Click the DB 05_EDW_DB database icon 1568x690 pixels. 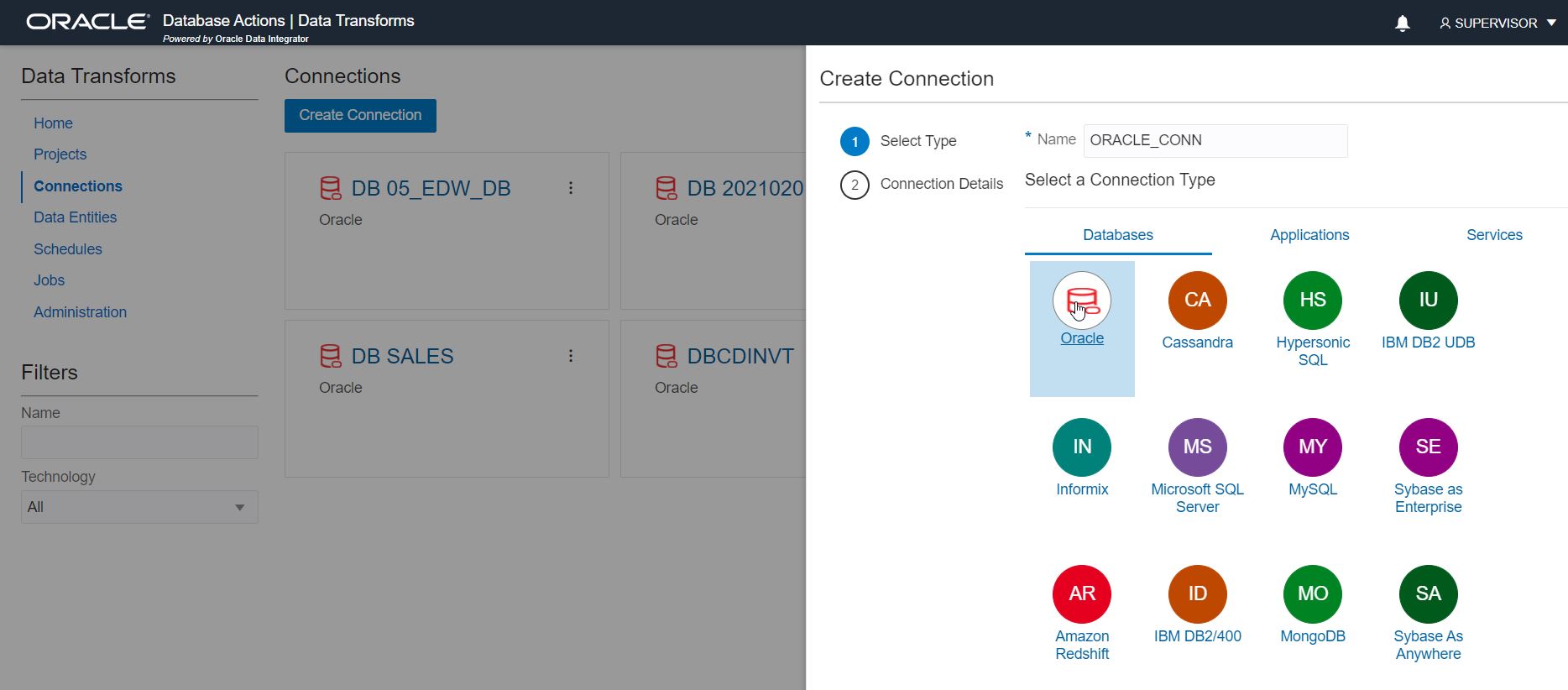(331, 188)
